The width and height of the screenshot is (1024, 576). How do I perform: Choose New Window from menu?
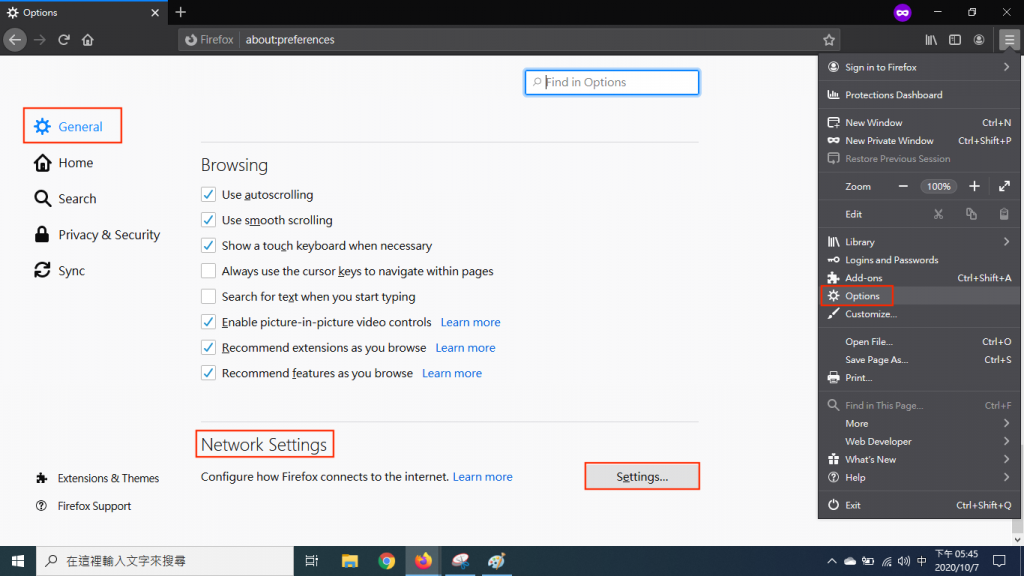click(919, 123)
